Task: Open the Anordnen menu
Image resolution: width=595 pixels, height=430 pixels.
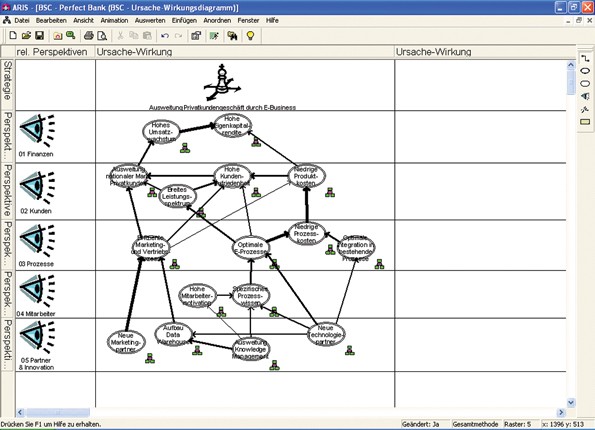Action: (217, 20)
